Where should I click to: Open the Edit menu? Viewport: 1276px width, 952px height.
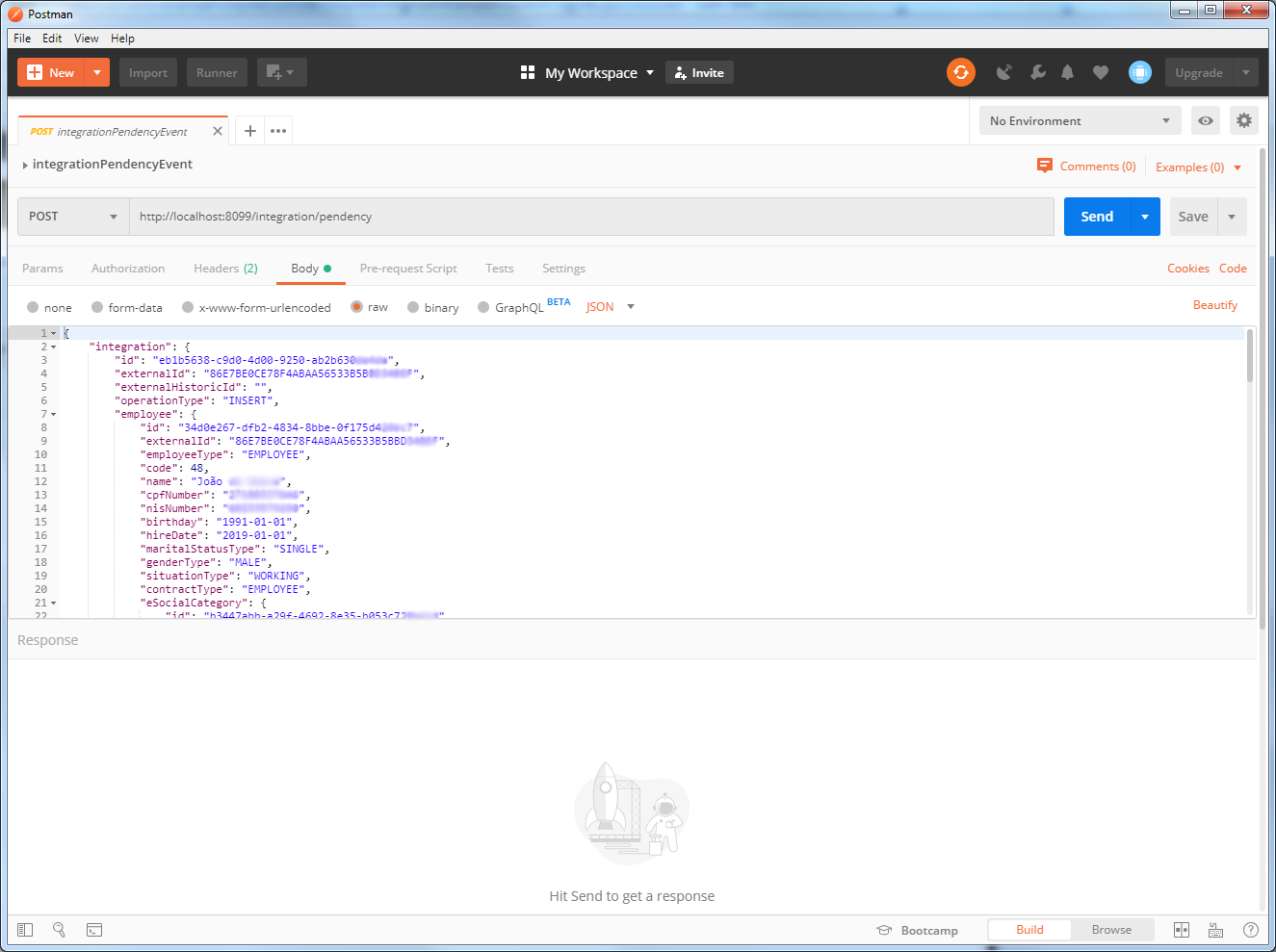coord(52,39)
